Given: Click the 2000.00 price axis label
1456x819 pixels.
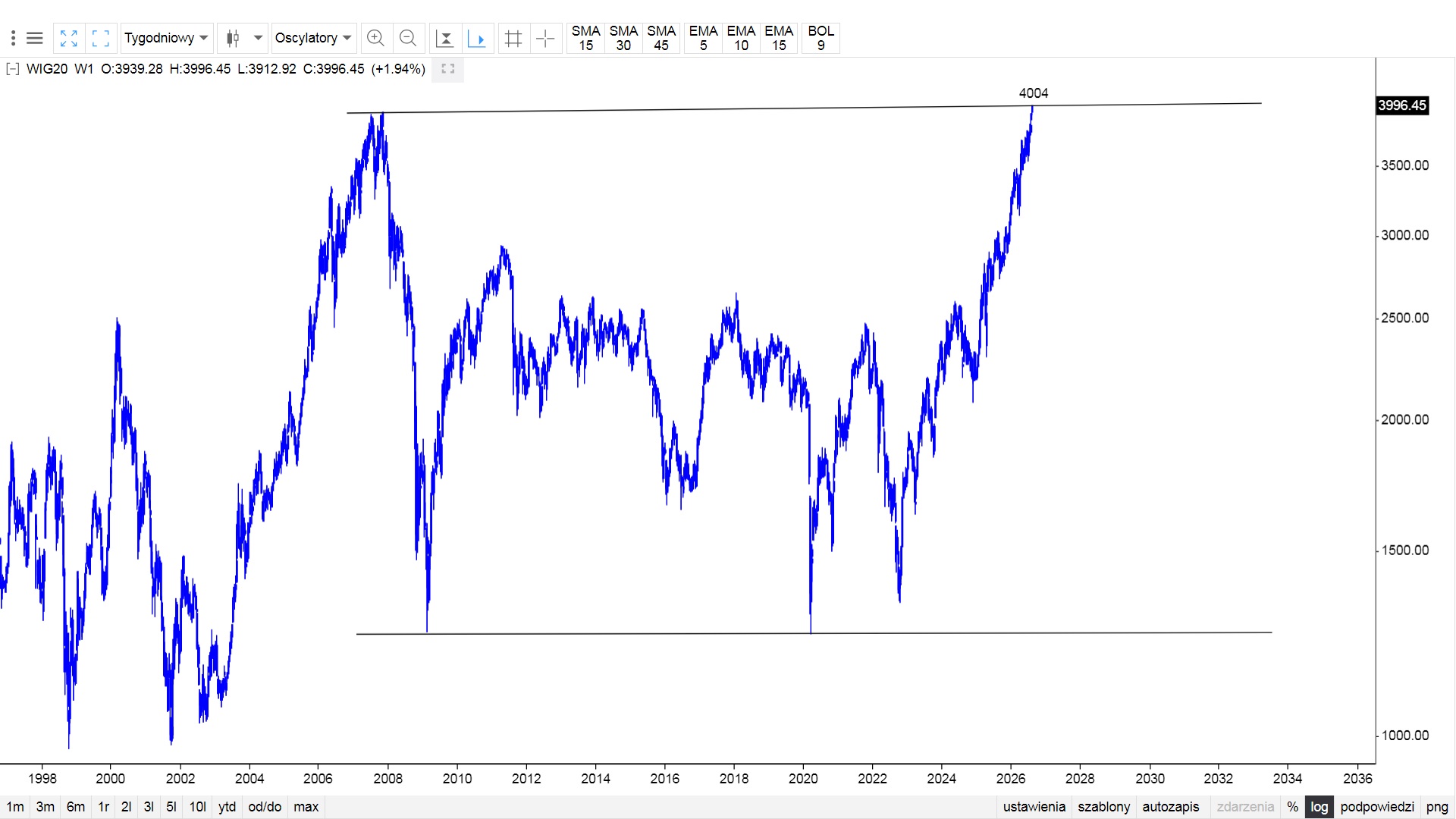Looking at the screenshot, I should tap(1405, 419).
